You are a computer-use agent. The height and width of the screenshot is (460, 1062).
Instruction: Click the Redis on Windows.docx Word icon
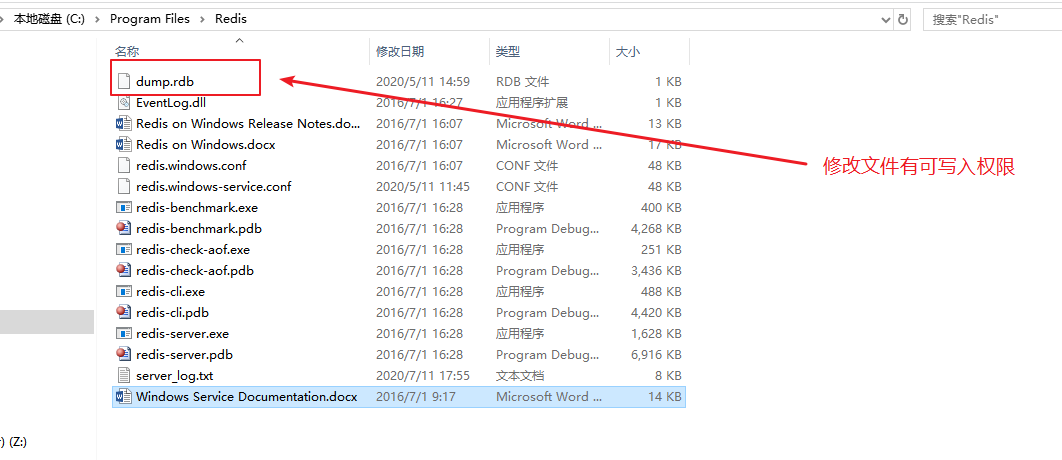tap(123, 145)
